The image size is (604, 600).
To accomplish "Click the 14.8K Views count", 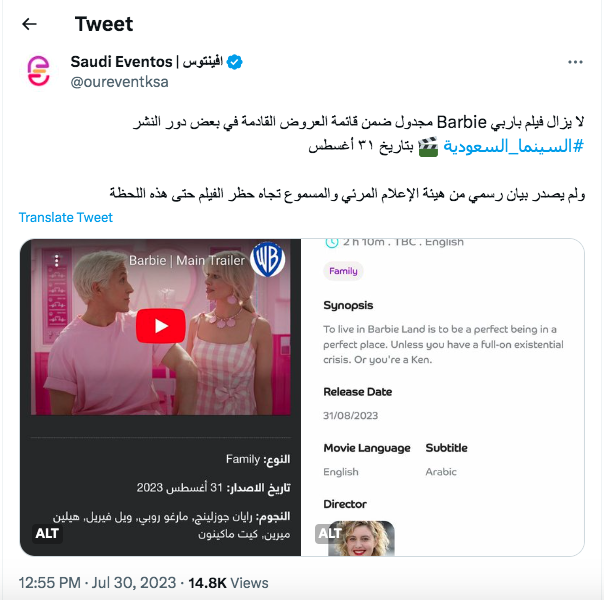I will tap(228, 583).
